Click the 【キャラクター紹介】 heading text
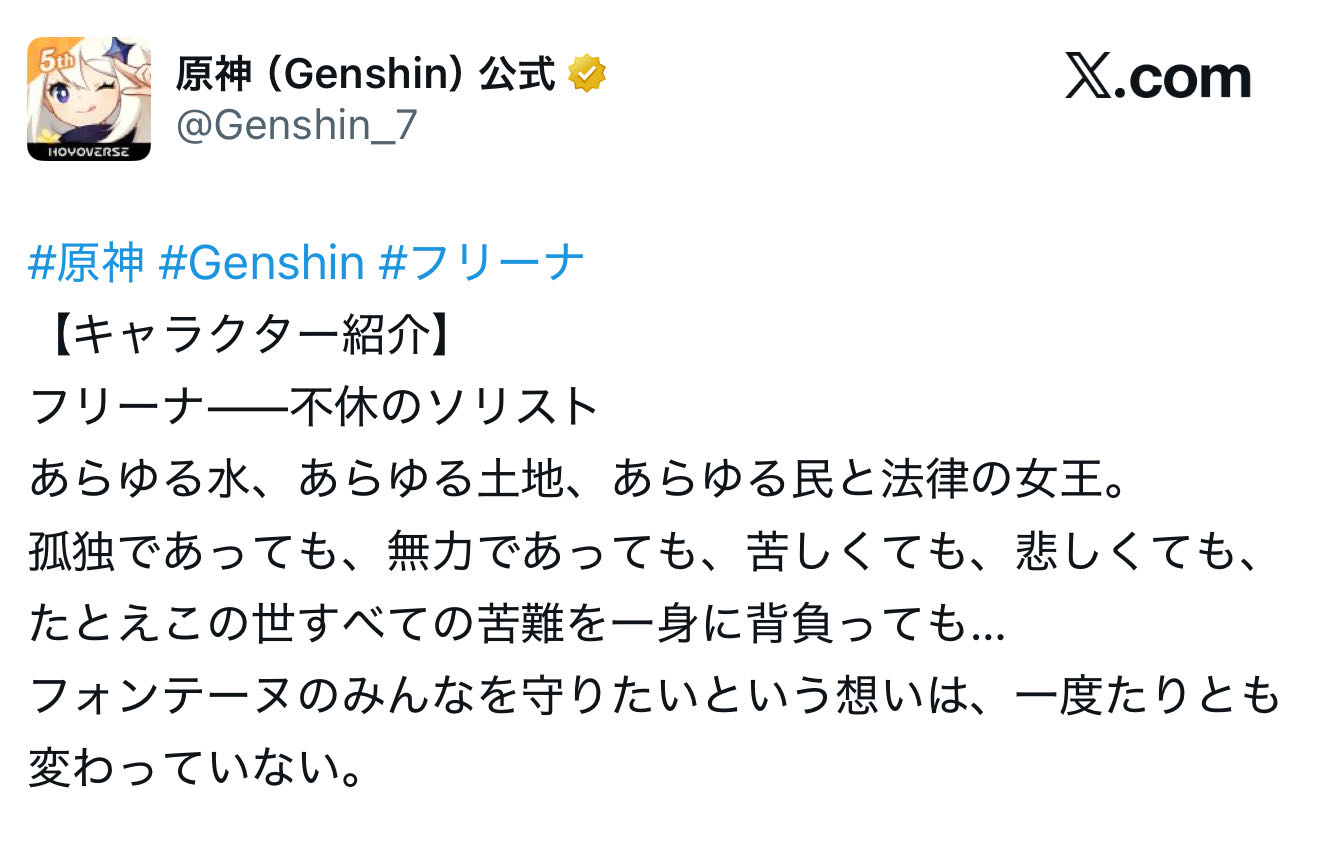The height and width of the screenshot is (863, 1320). pyautogui.click(x=245, y=337)
